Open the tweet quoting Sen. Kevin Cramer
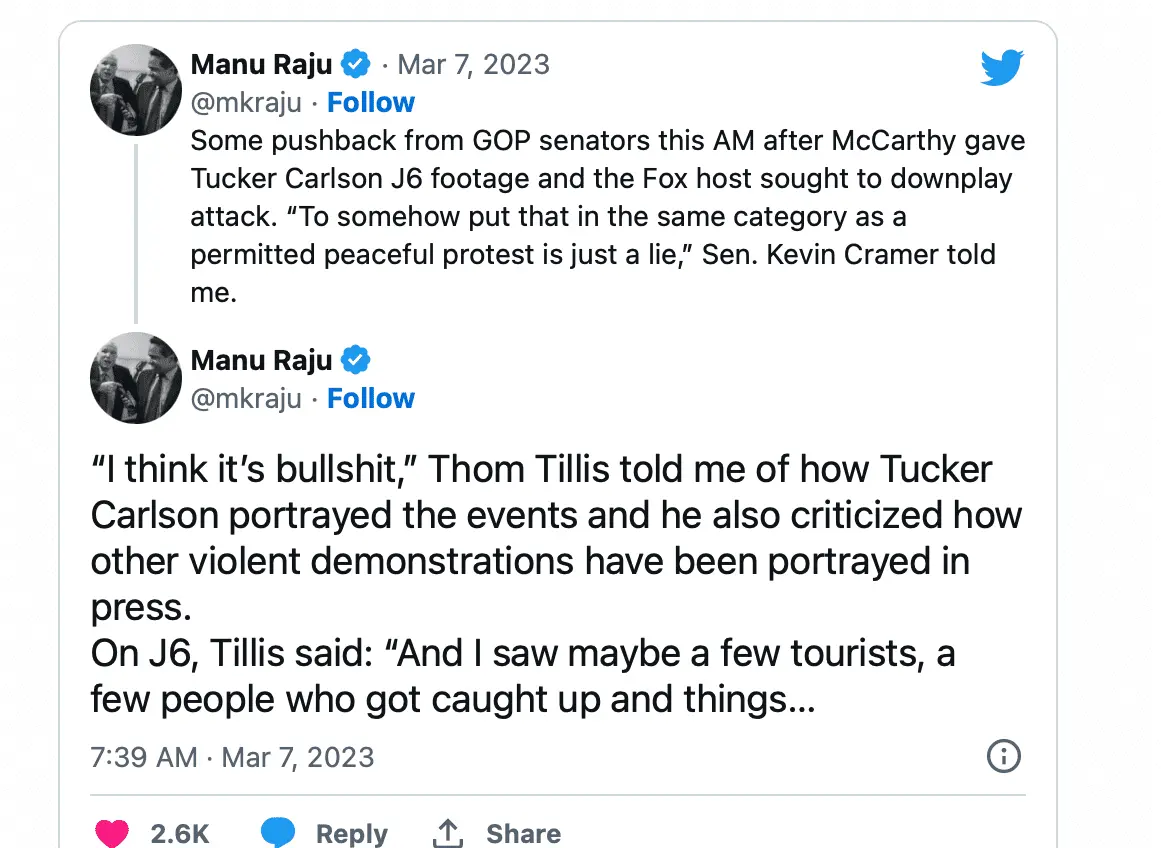Viewport: 1164px width, 848px height. coord(600,217)
